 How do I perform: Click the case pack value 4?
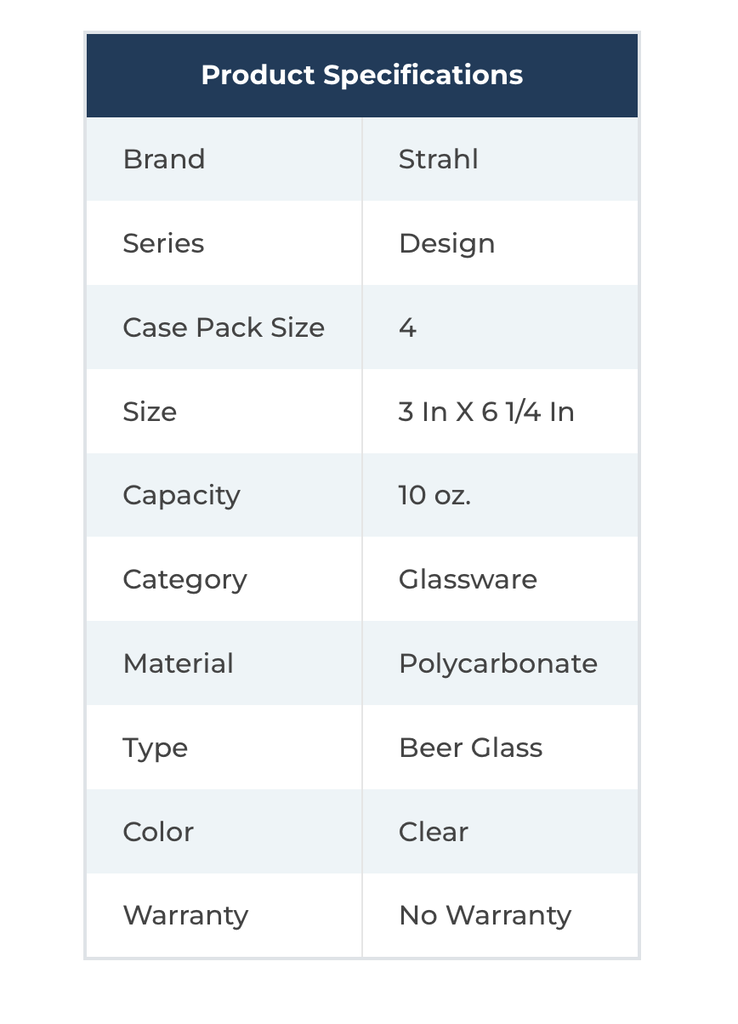coord(407,327)
